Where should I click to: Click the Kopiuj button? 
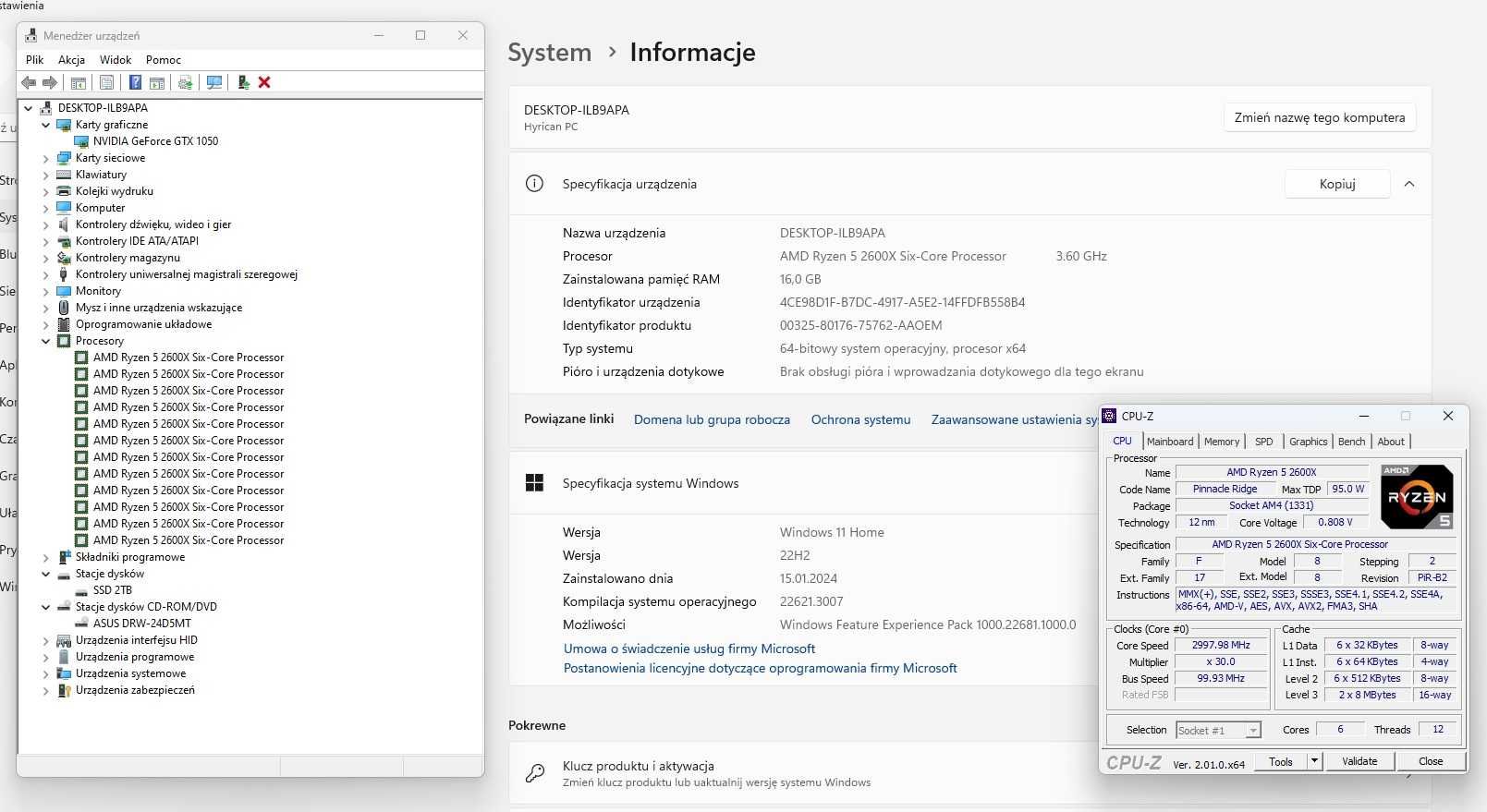point(1337,184)
